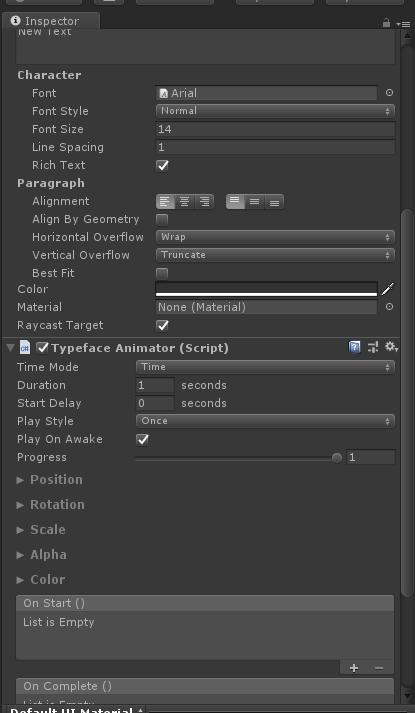
Task: Enable the Best Fit checkbox
Action: click(162, 273)
